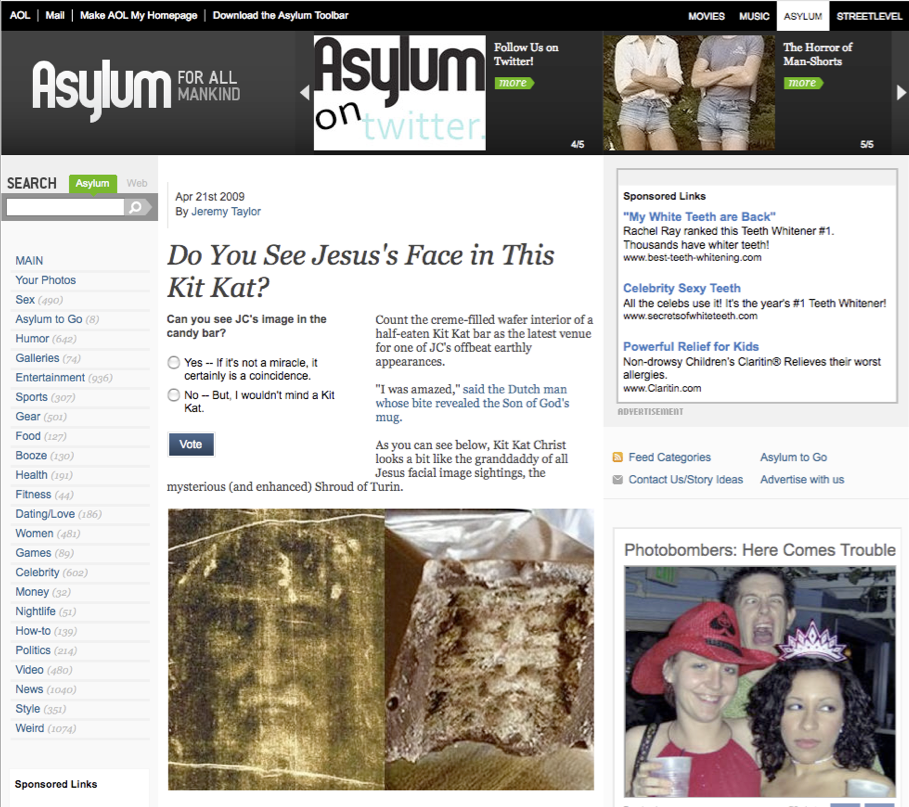Switch search scope to Asylum
909x807 pixels.
(x=93, y=183)
